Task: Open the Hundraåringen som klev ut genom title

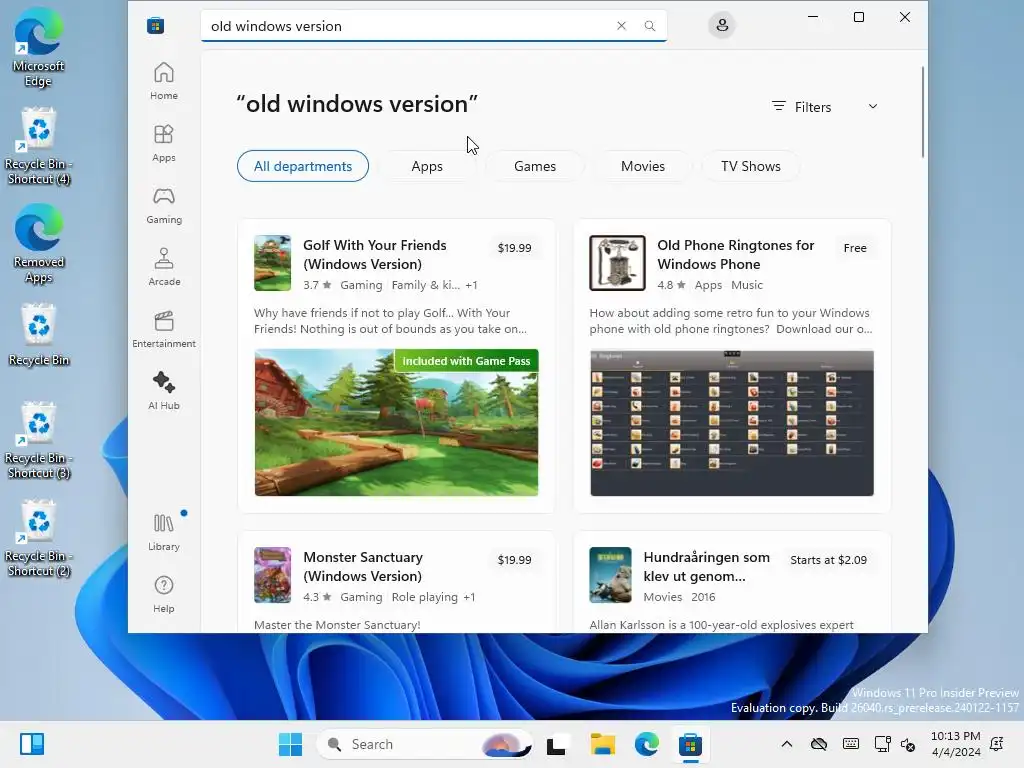Action: click(707, 566)
